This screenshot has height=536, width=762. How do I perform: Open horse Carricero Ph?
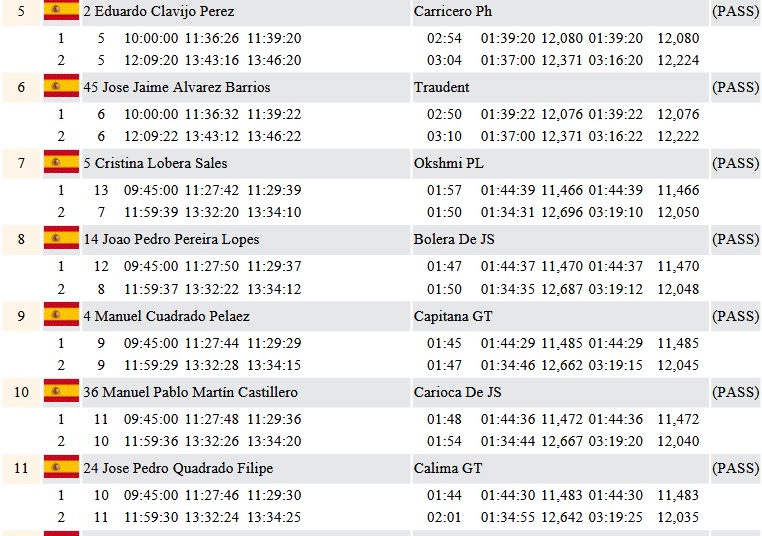[x=452, y=11]
